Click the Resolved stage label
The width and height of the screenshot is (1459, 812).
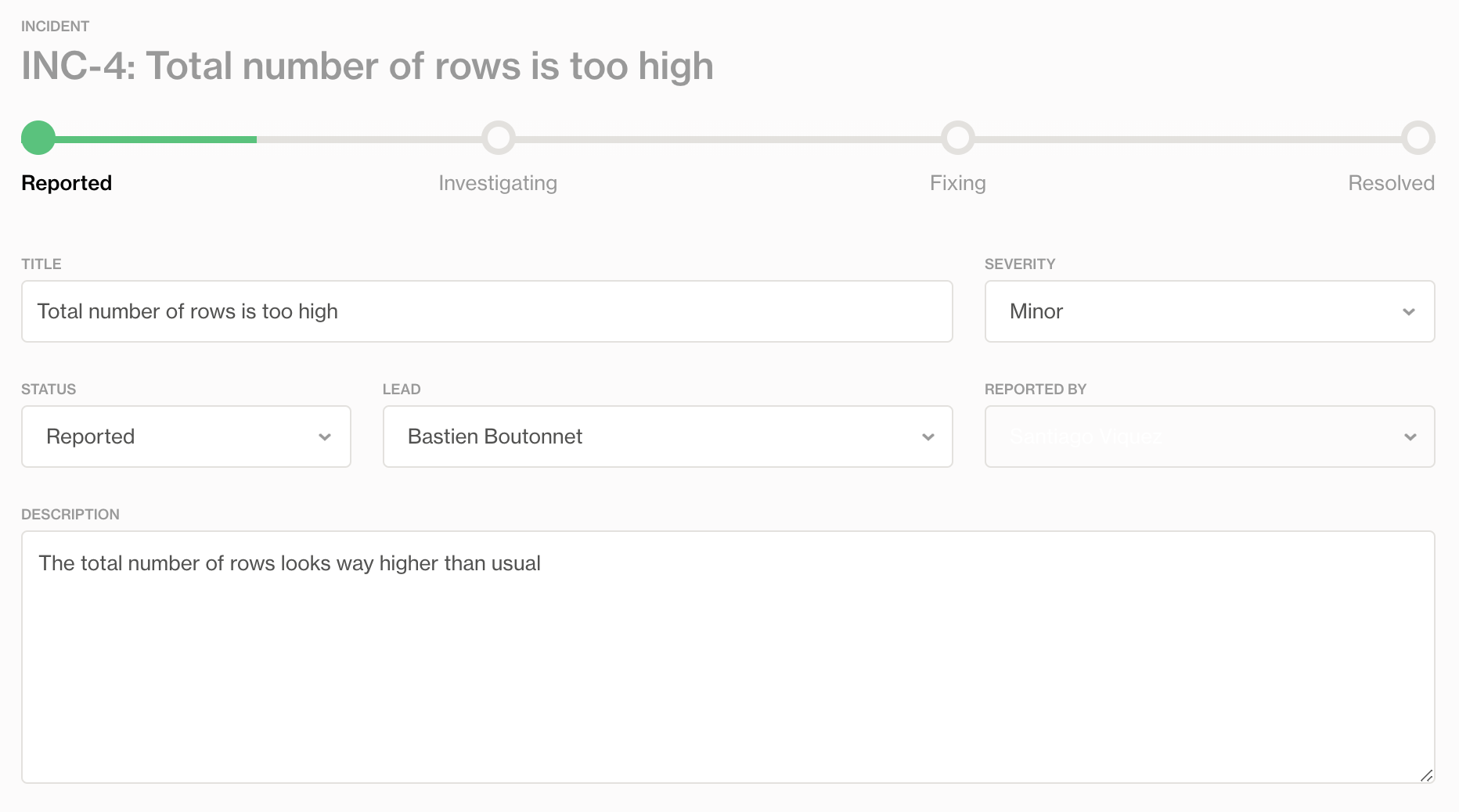[1391, 183]
